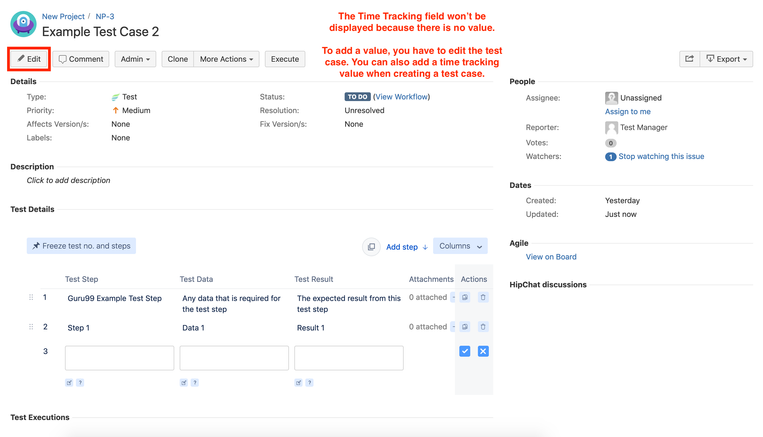Image resolution: width=763 pixels, height=437 pixels.
Task: Click the Description section header
Action: pyautogui.click(x=32, y=166)
